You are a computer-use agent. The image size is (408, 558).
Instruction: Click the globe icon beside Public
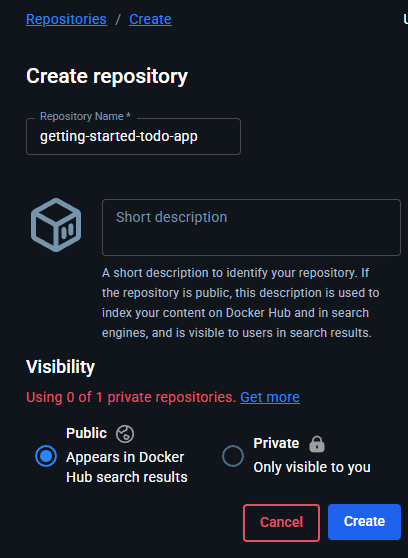[125, 434]
